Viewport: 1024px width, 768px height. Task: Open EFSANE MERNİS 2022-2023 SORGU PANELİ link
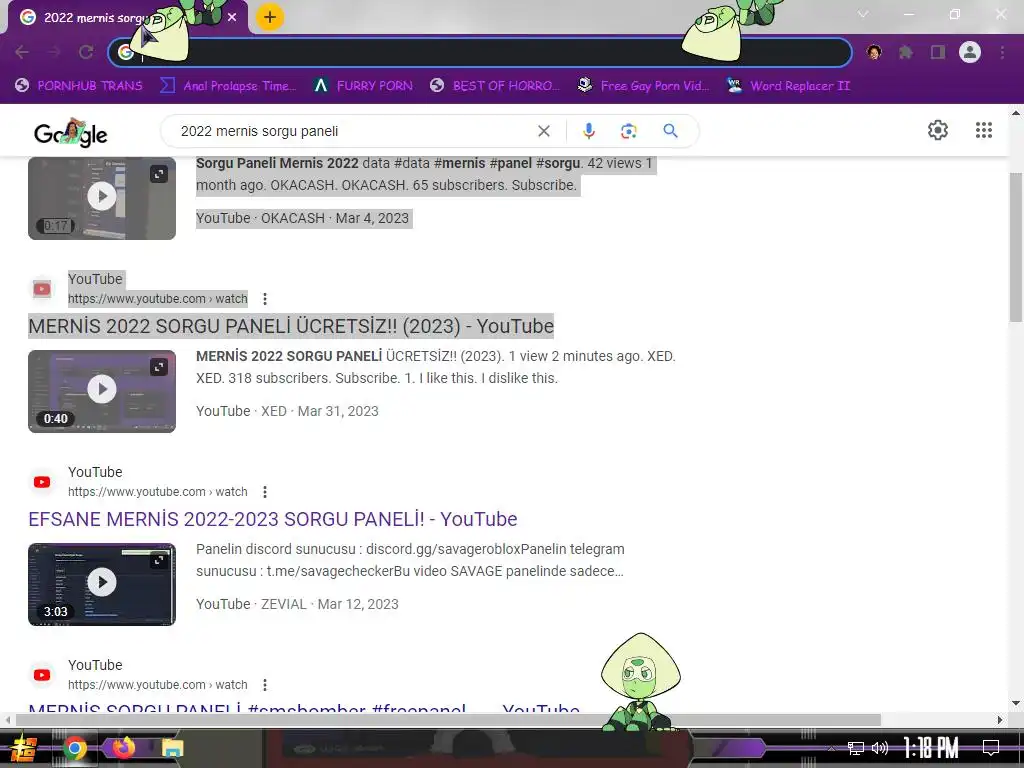pyautogui.click(x=272, y=519)
